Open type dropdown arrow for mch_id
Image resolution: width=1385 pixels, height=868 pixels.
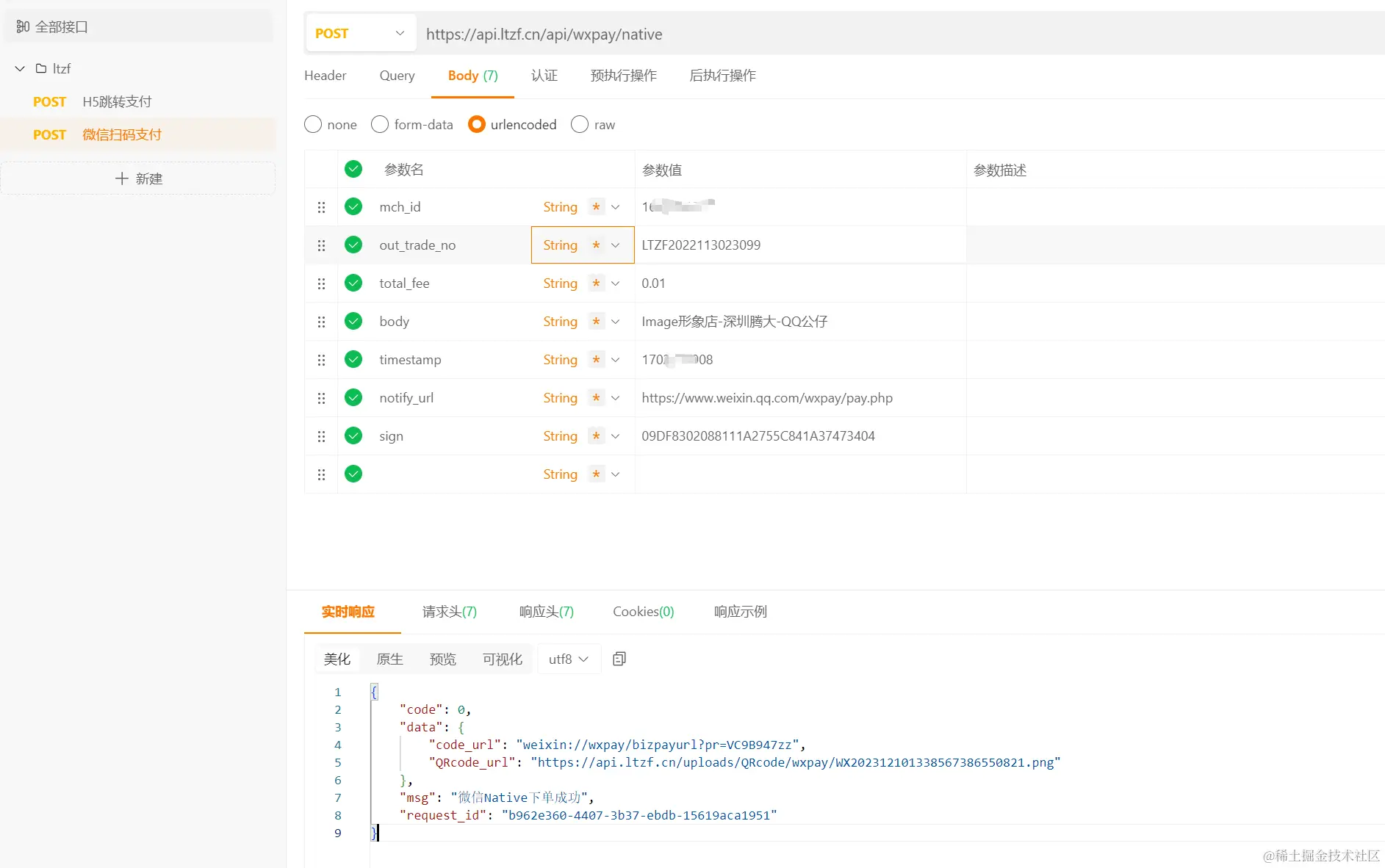point(616,207)
